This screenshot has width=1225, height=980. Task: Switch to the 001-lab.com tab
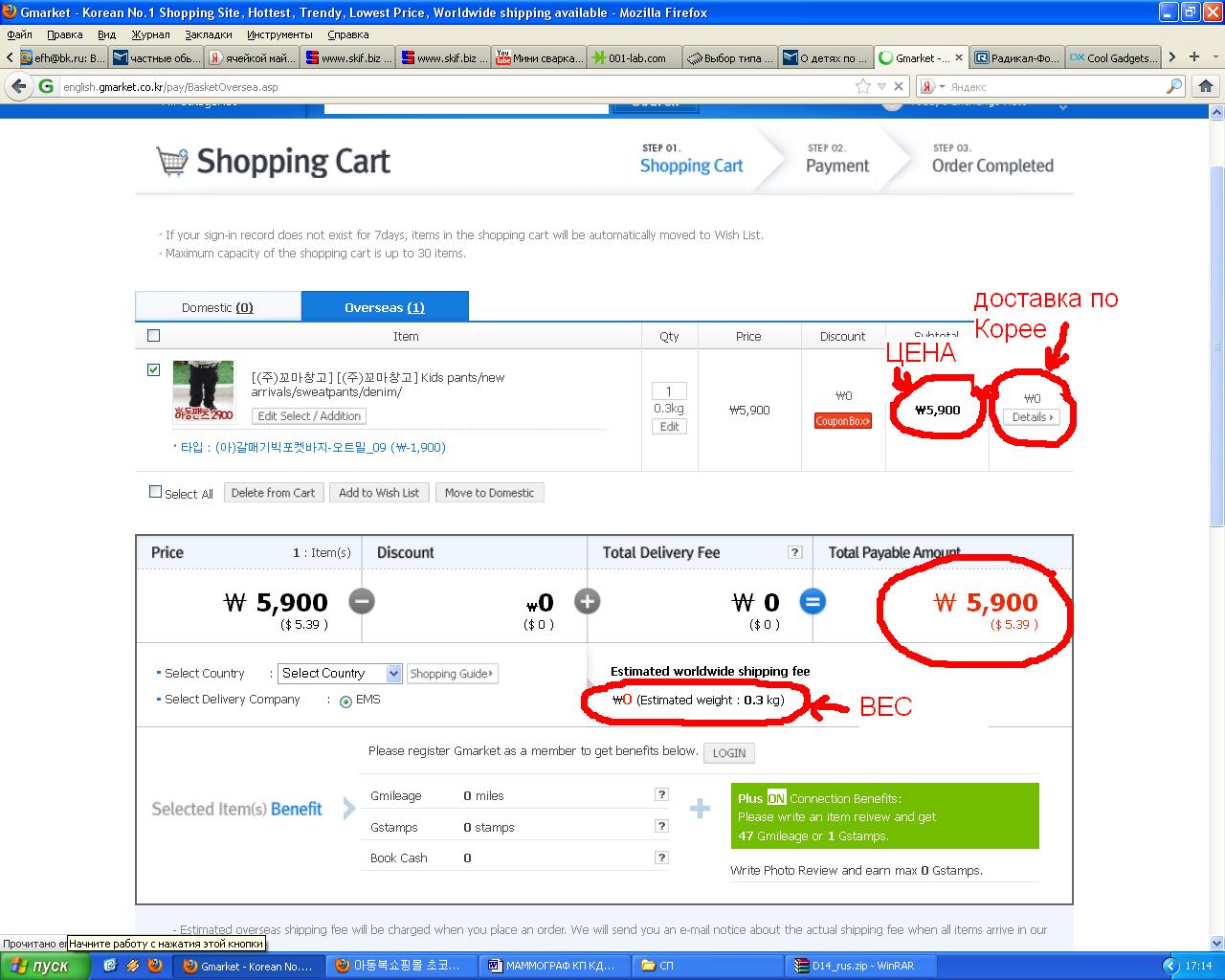635,57
